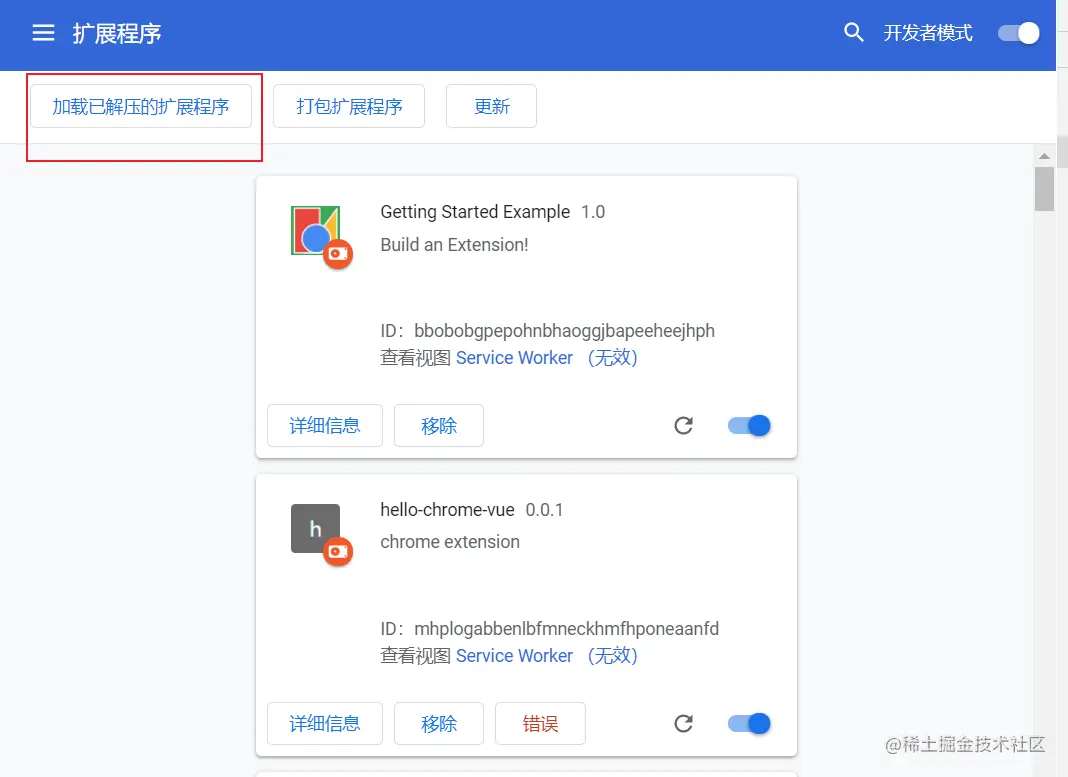Reload the Getting Started Example extension

(683, 425)
